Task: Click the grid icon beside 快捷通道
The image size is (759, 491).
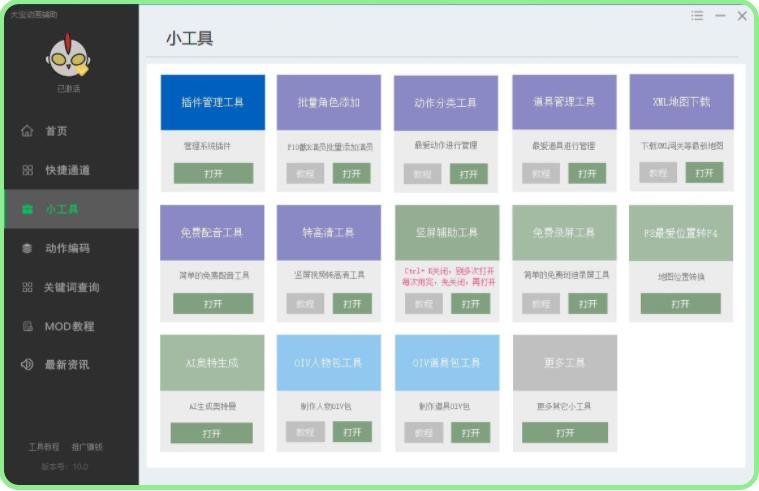Action: click(x=27, y=170)
